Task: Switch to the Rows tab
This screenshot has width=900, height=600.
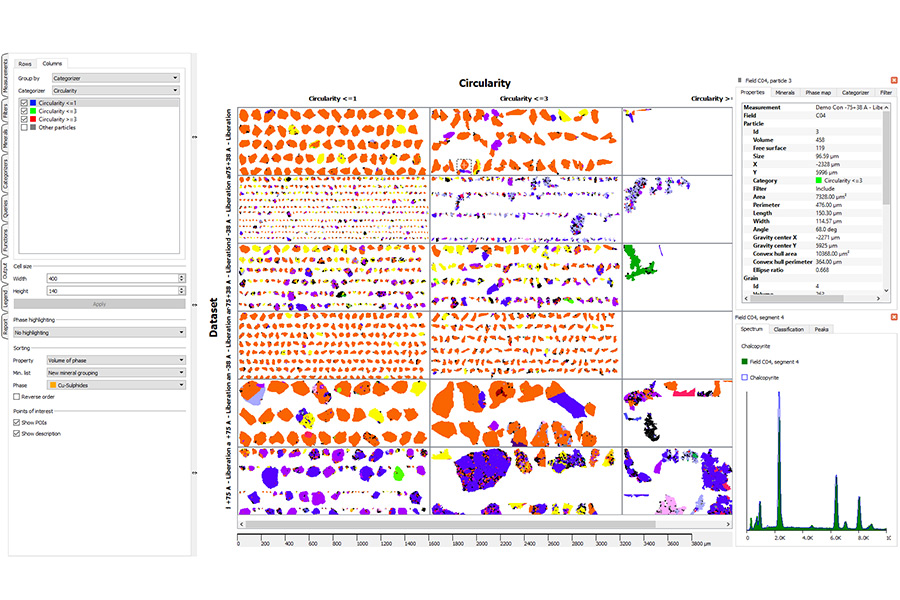Action: point(26,63)
